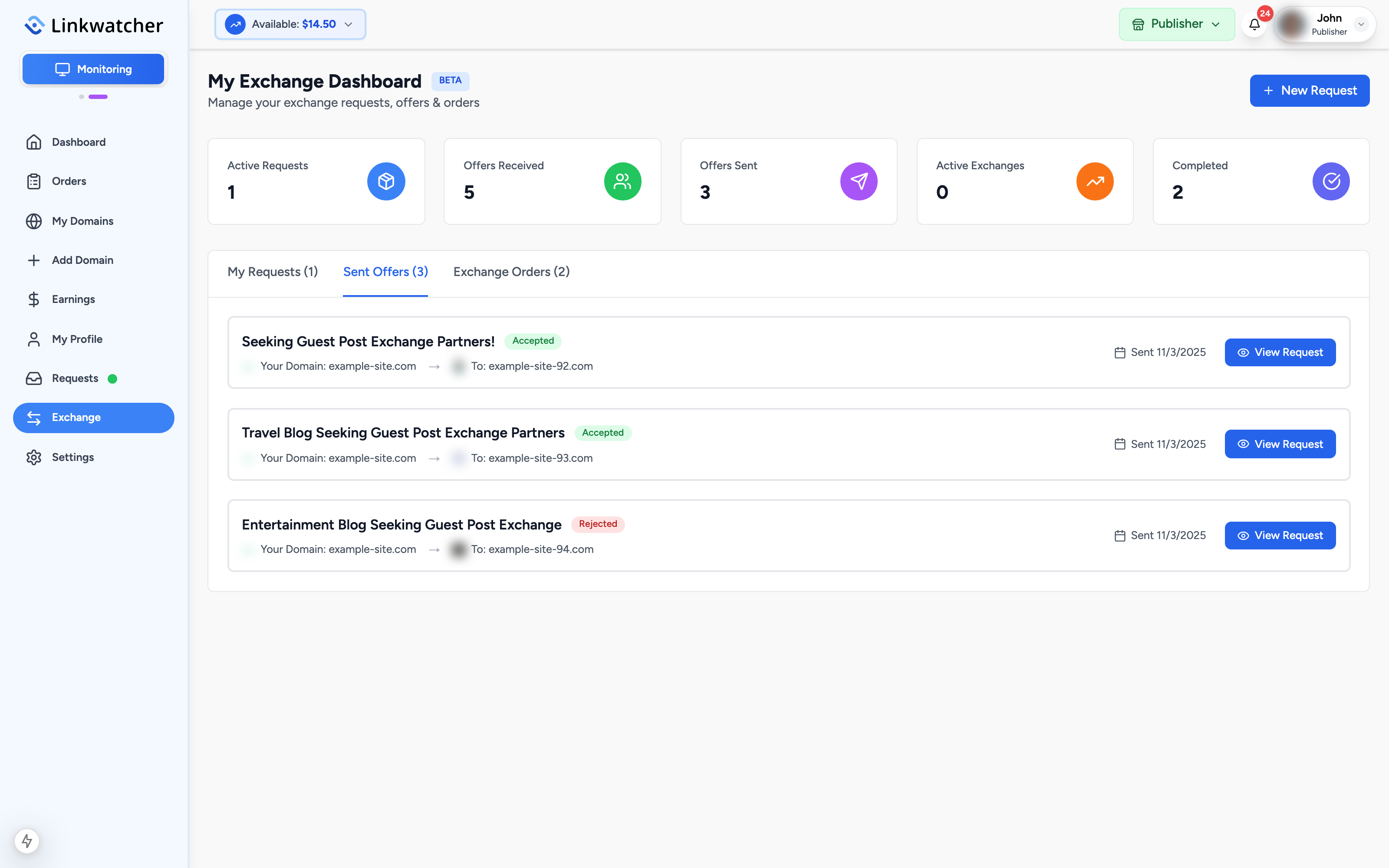Image resolution: width=1389 pixels, height=868 pixels.
Task: Click the example-site-92.com favicon thumbnail
Action: [458, 366]
